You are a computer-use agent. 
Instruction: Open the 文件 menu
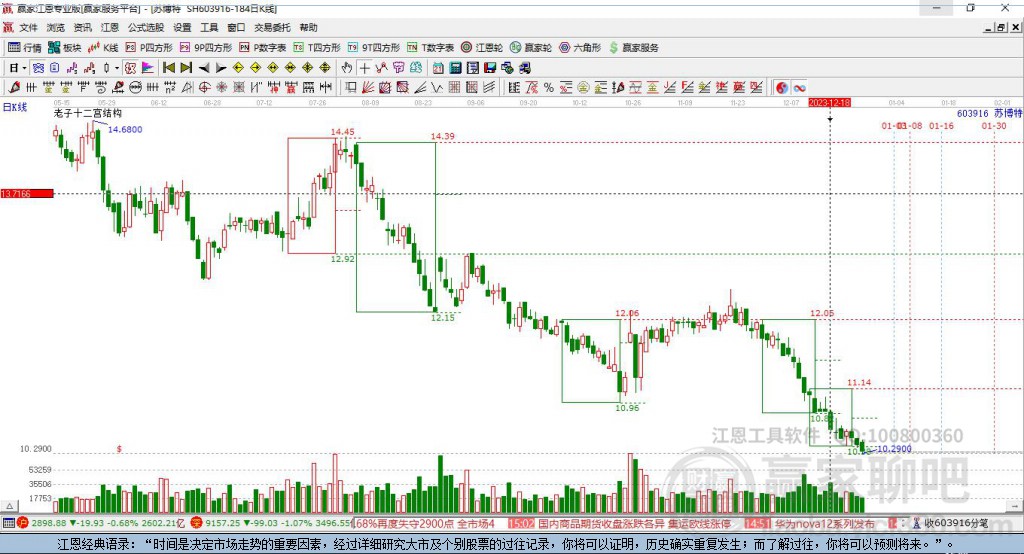(x=28, y=27)
